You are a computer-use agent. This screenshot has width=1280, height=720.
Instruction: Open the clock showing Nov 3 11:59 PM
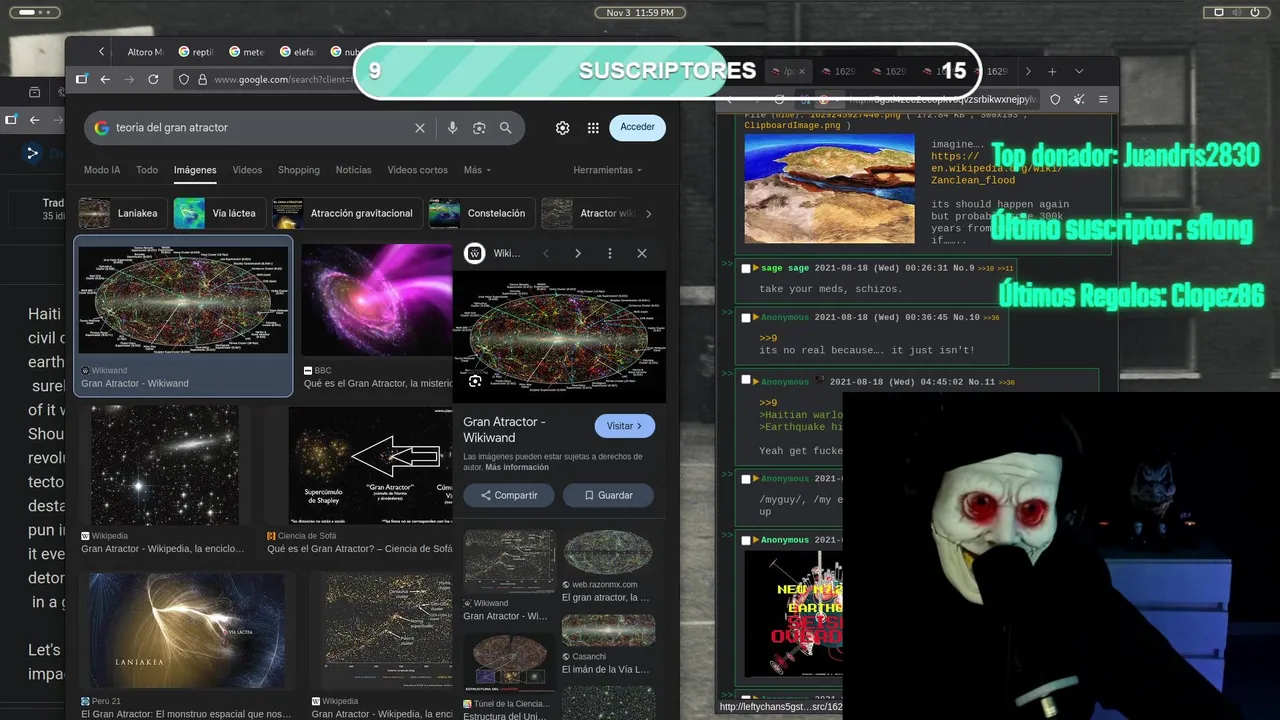point(640,12)
